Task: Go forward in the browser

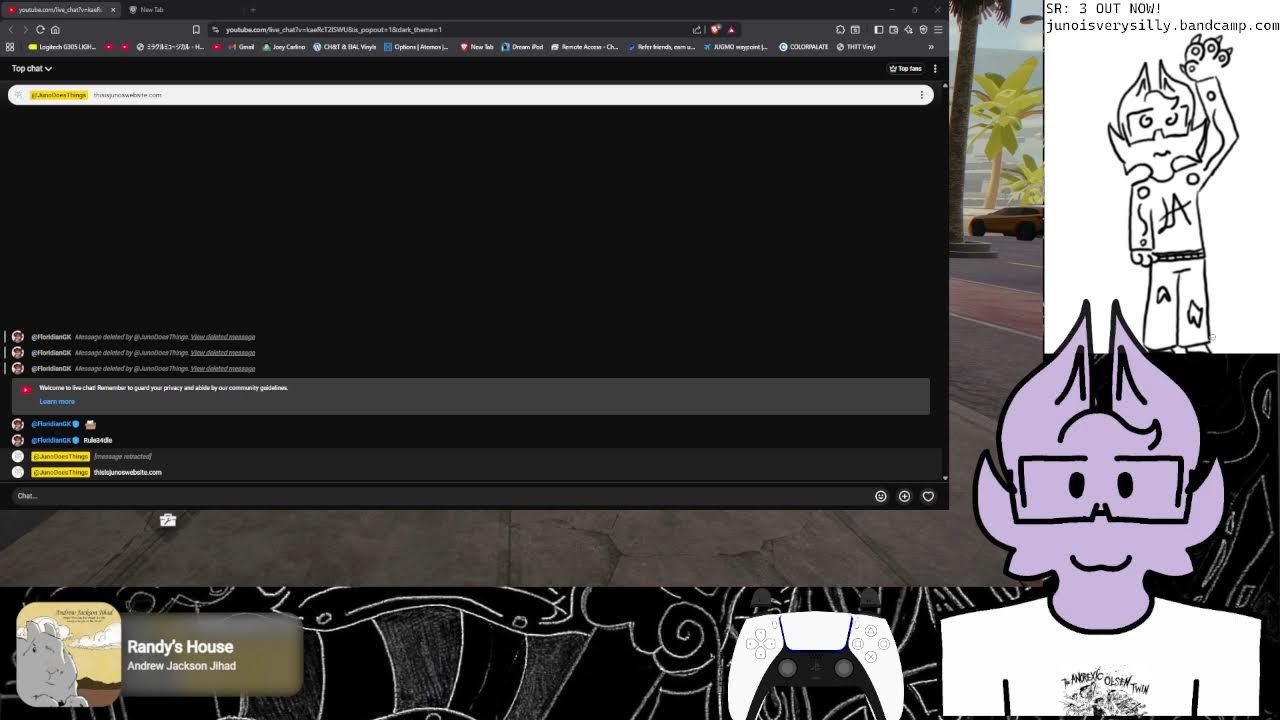Action: click(25, 29)
